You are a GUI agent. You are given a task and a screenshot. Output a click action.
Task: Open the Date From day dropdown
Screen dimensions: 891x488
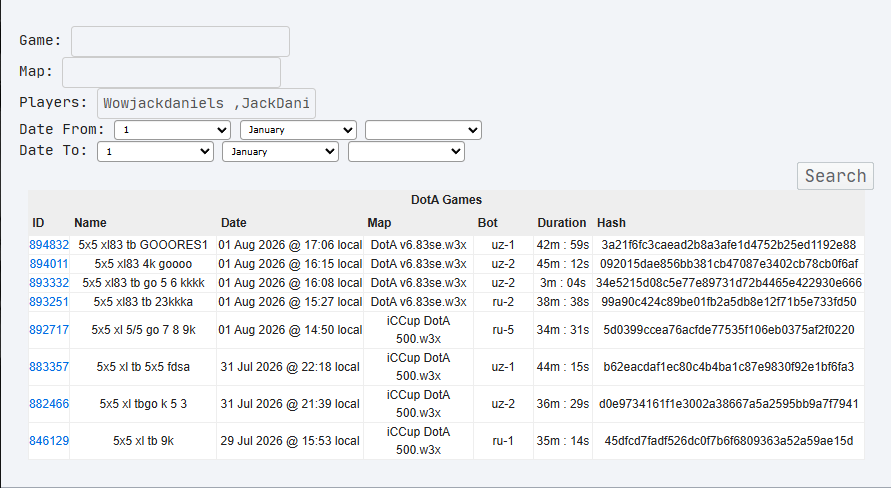click(172, 130)
